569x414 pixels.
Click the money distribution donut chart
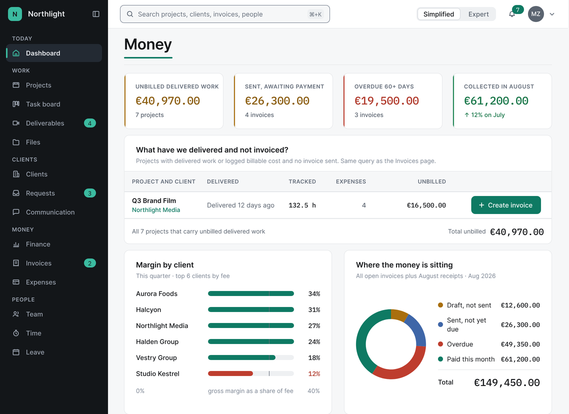(391, 344)
